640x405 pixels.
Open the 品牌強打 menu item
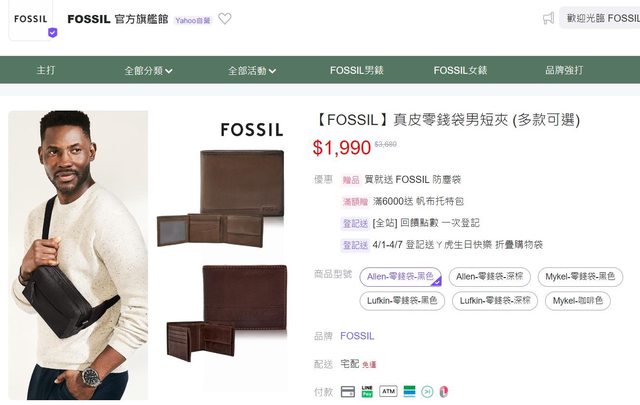(563, 71)
